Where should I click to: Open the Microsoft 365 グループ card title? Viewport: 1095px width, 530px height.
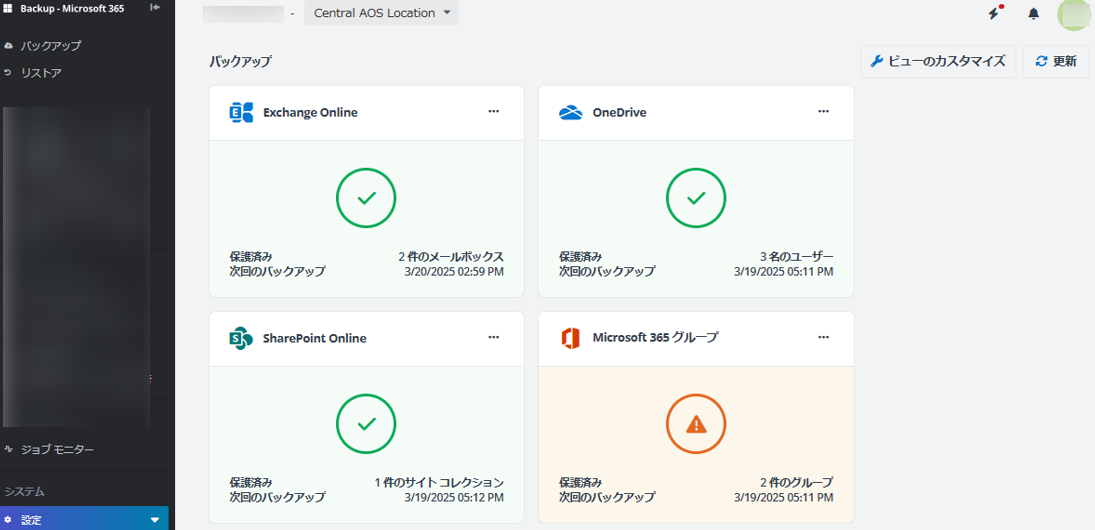click(x=655, y=338)
